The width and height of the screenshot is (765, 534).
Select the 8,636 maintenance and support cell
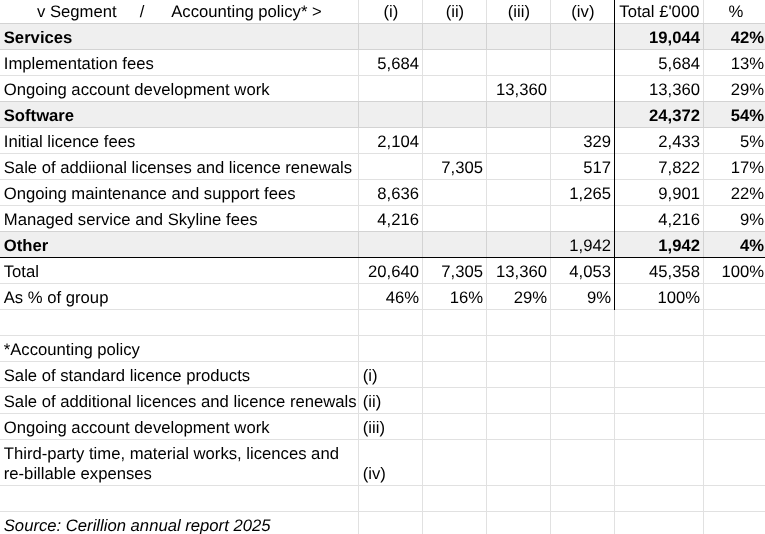coord(397,193)
